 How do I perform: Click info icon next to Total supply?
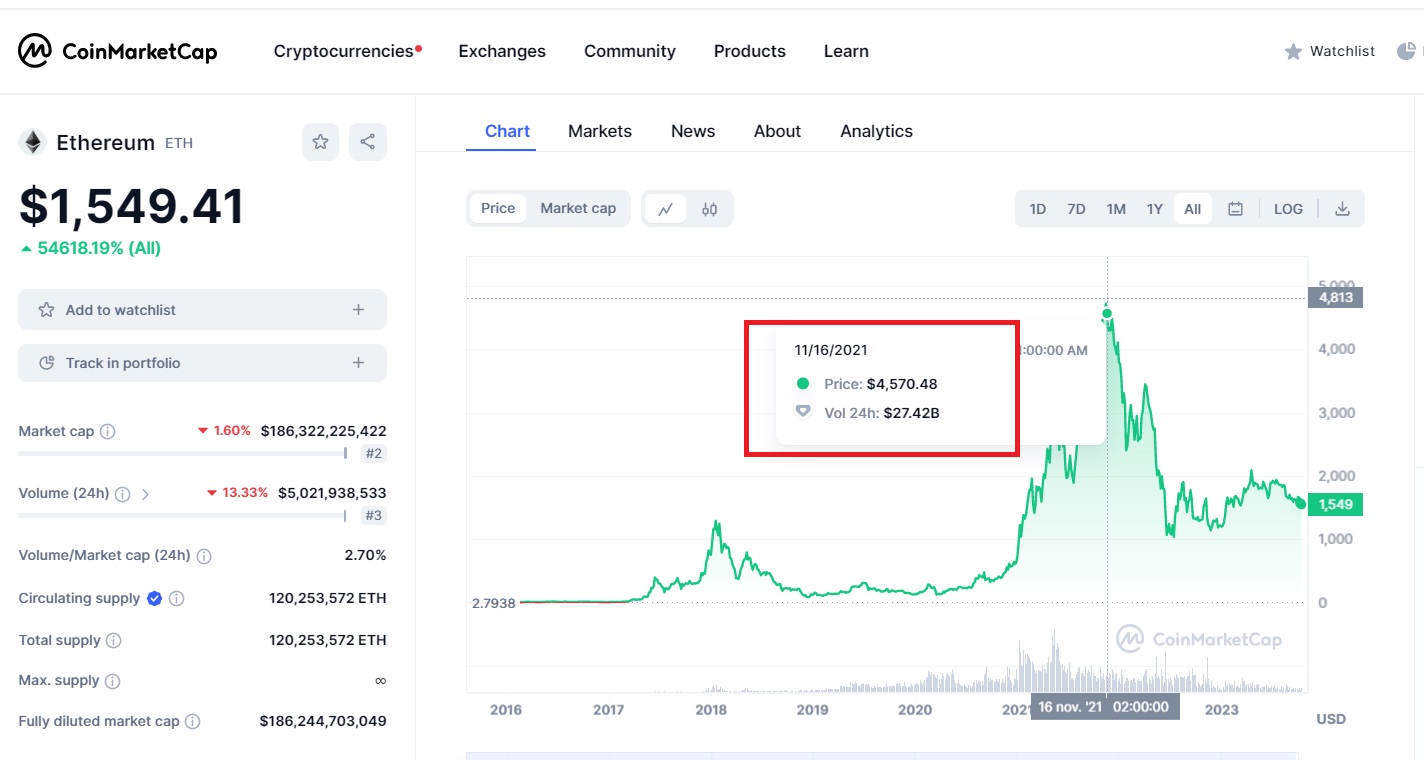tap(114, 641)
